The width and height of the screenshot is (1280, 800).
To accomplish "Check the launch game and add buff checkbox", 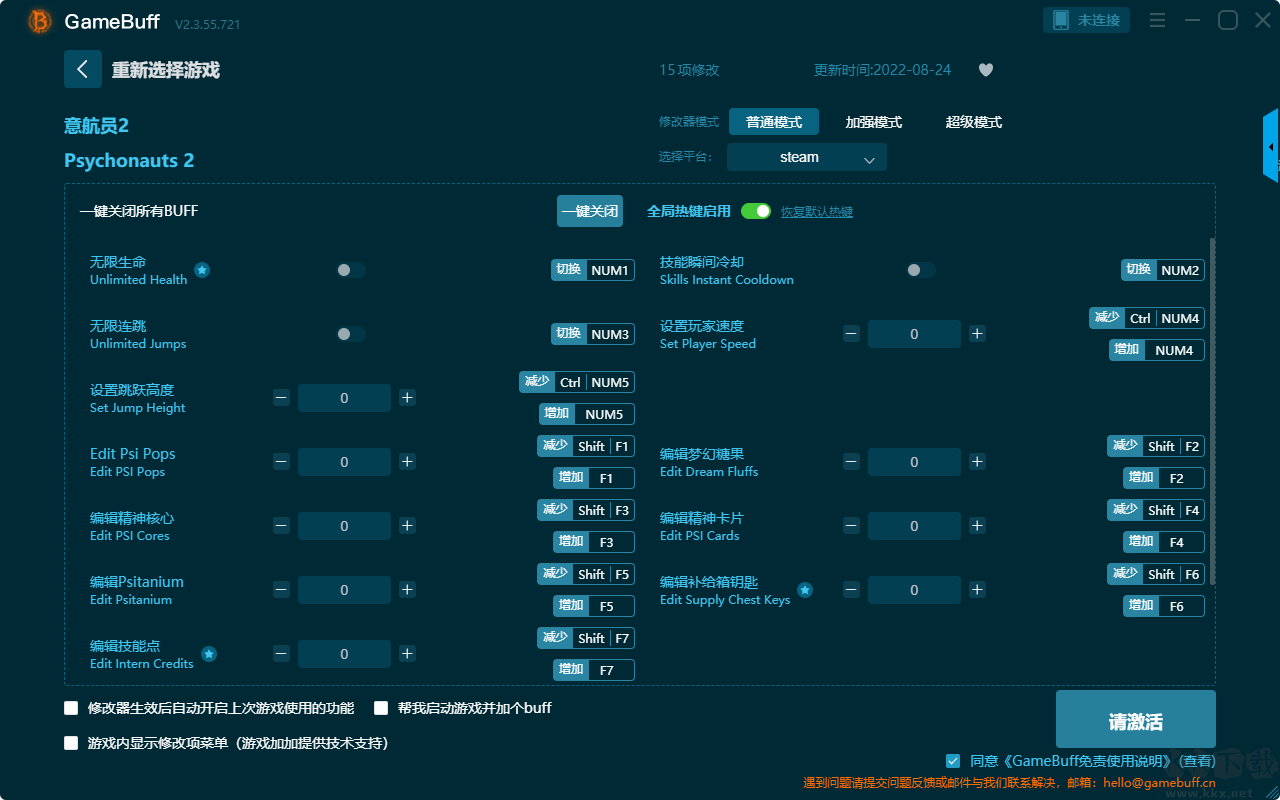I will click(381, 708).
